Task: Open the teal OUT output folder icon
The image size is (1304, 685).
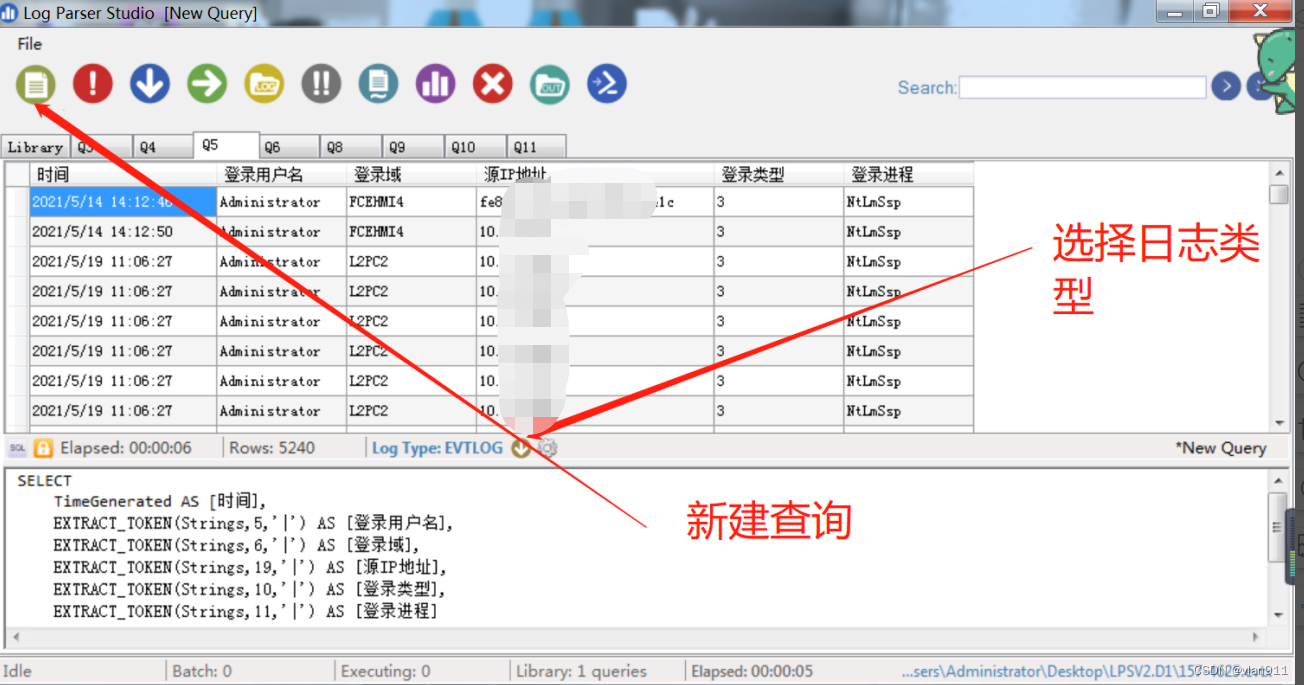Action: pyautogui.click(x=549, y=84)
